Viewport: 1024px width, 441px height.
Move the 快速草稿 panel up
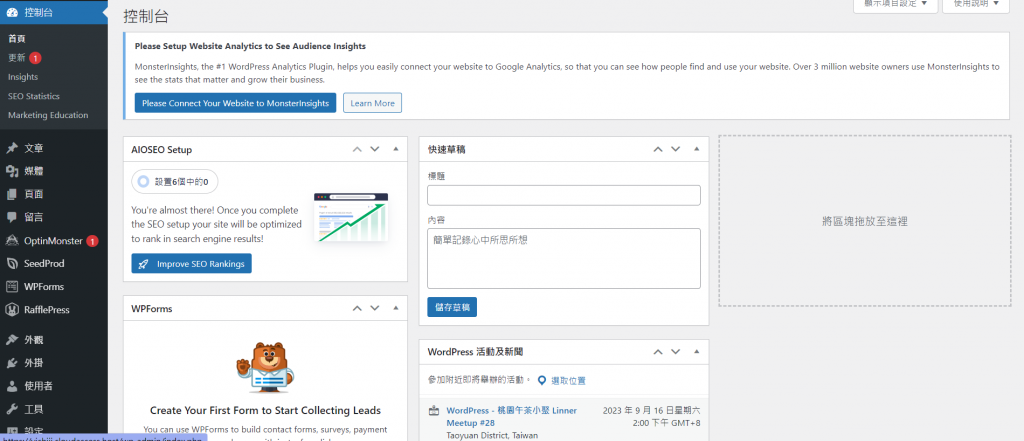pyautogui.click(x=658, y=149)
